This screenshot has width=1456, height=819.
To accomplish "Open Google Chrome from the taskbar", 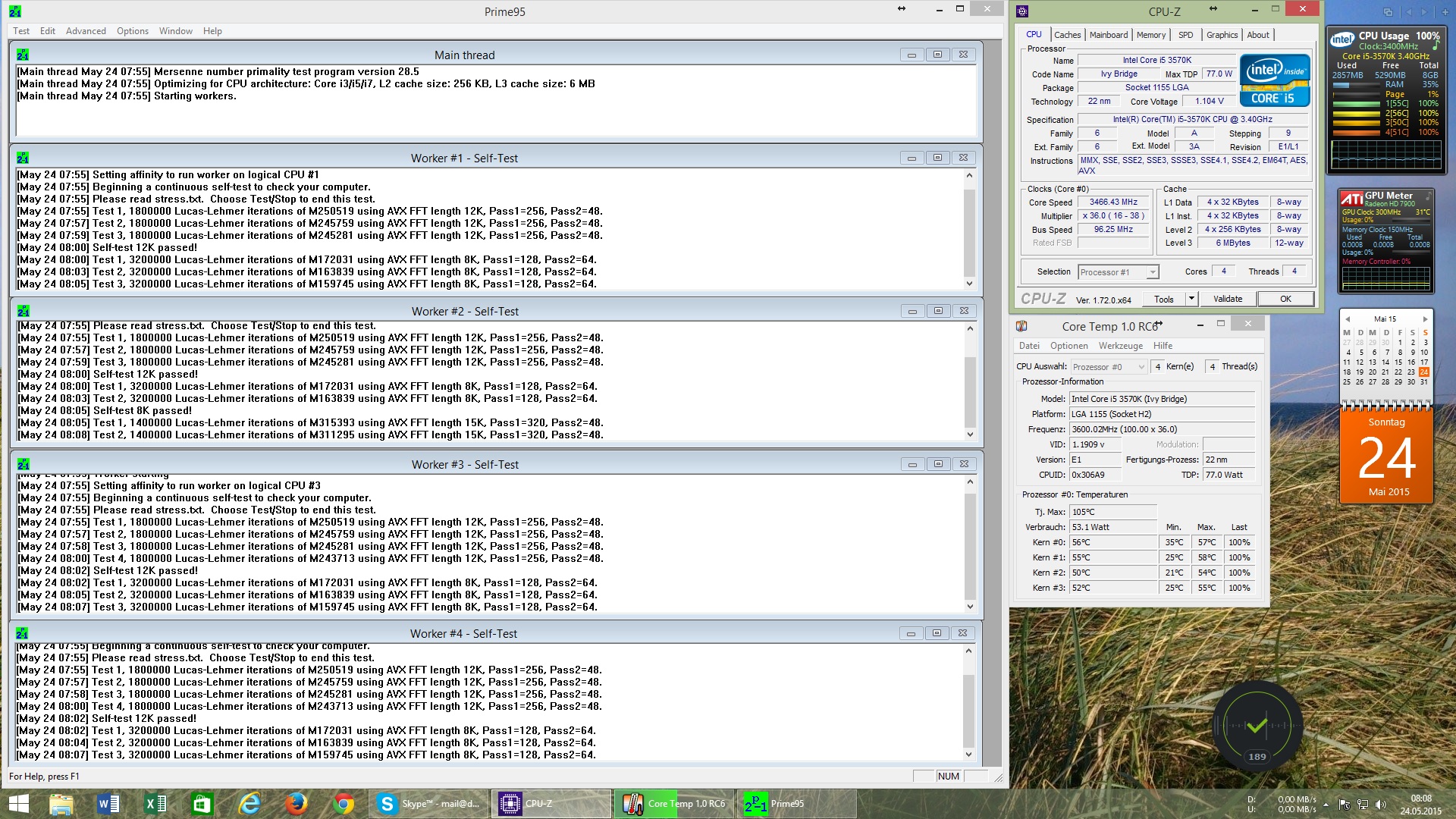I will click(344, 804).
